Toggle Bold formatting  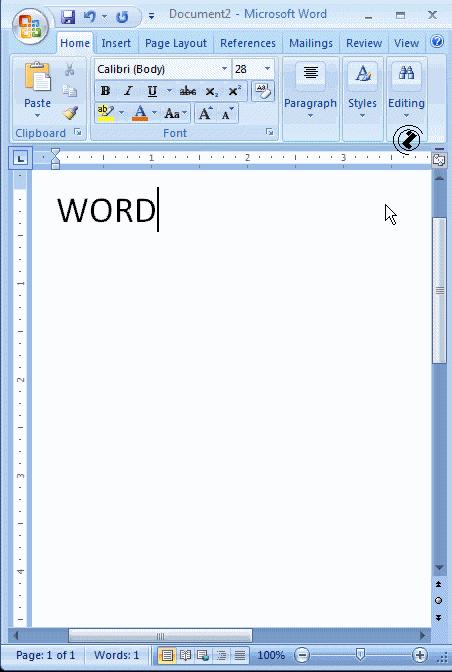click(105, 91)
